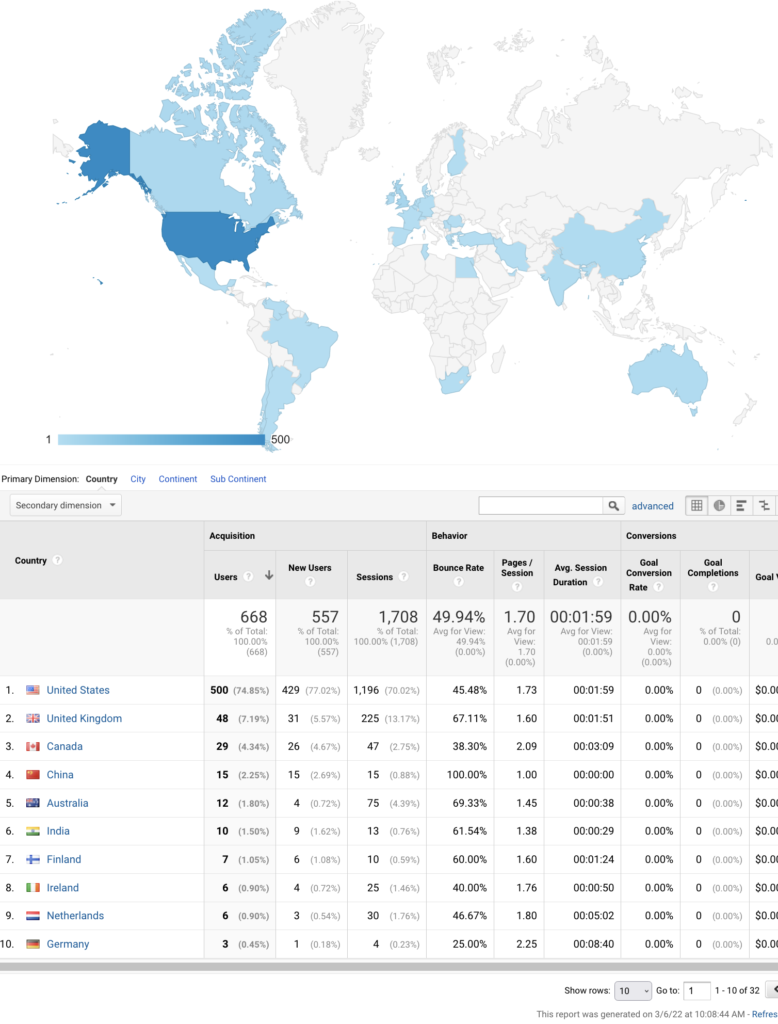Click the Refresh report link
Image resolution: width=778 pixels, height=1024 pixels.
[x=764, y=1014]
